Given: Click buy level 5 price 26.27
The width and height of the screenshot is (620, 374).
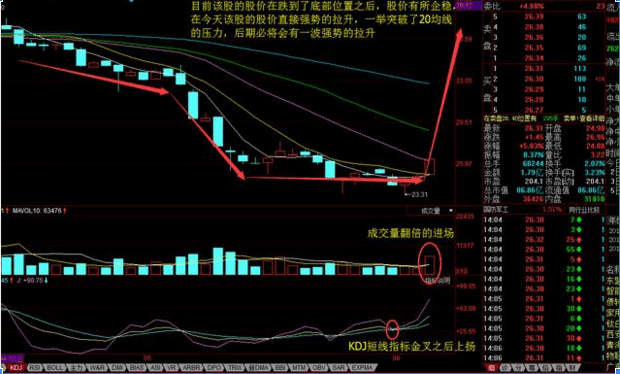Looking at the screenshot, I should [x=534, y=110].
